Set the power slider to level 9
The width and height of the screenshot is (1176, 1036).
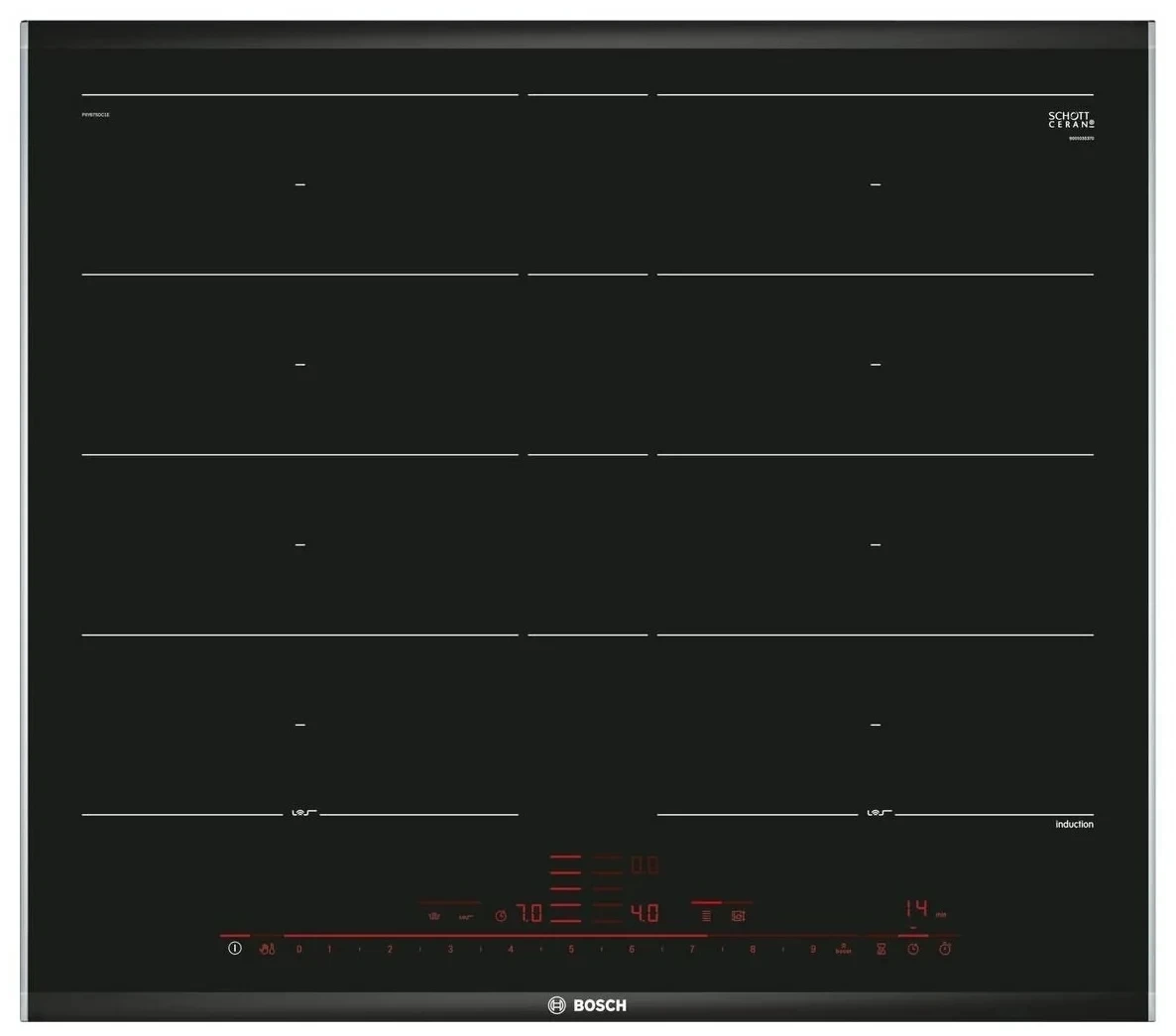812,949
